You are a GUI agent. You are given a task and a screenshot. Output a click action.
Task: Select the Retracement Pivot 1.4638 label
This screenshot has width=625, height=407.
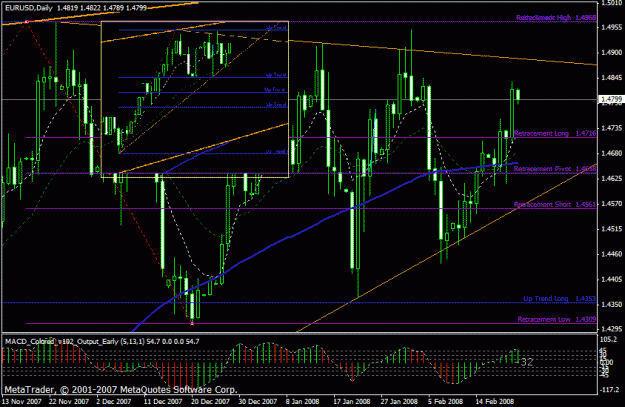coord(555,169)
